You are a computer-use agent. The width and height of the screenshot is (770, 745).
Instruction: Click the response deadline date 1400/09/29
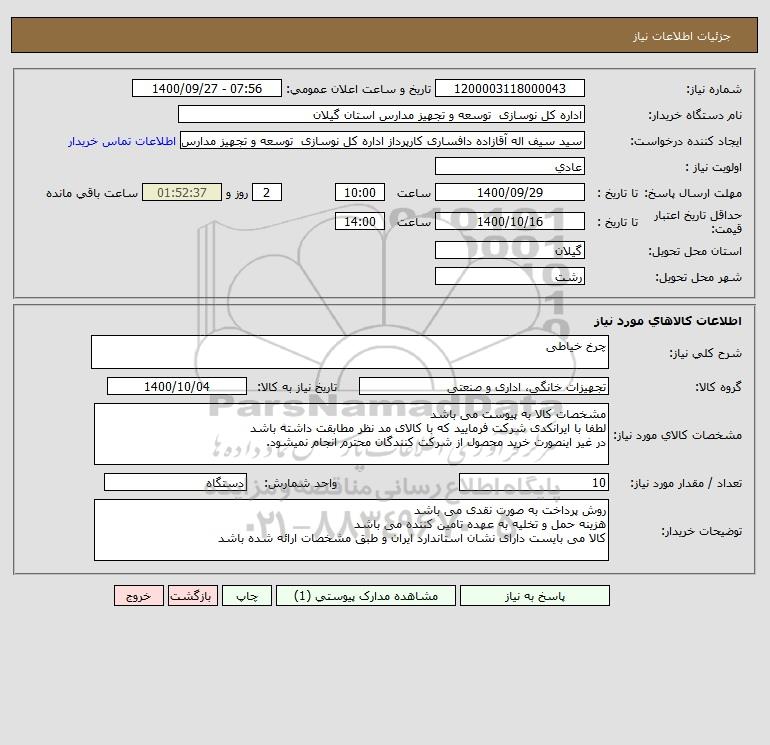pos(510,193)
